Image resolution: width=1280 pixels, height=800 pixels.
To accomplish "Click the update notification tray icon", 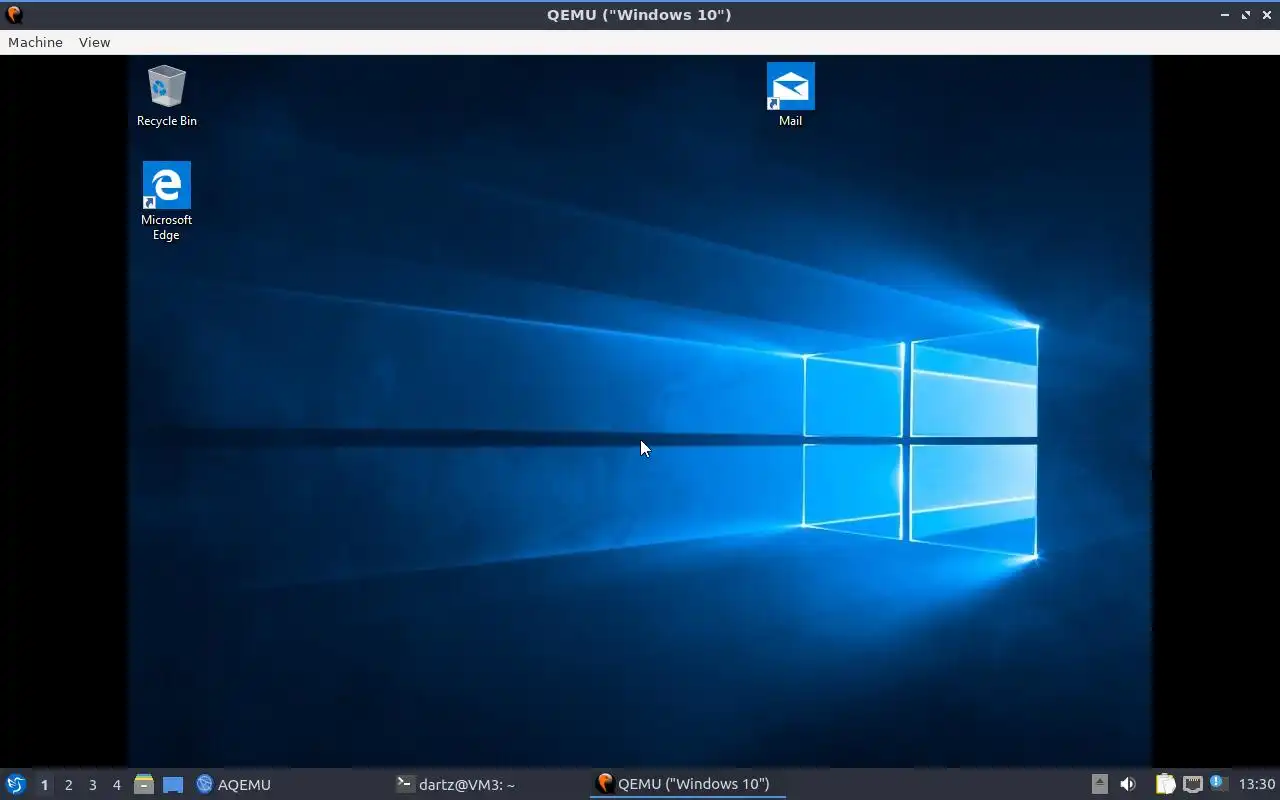I will tap(1217, 783).
